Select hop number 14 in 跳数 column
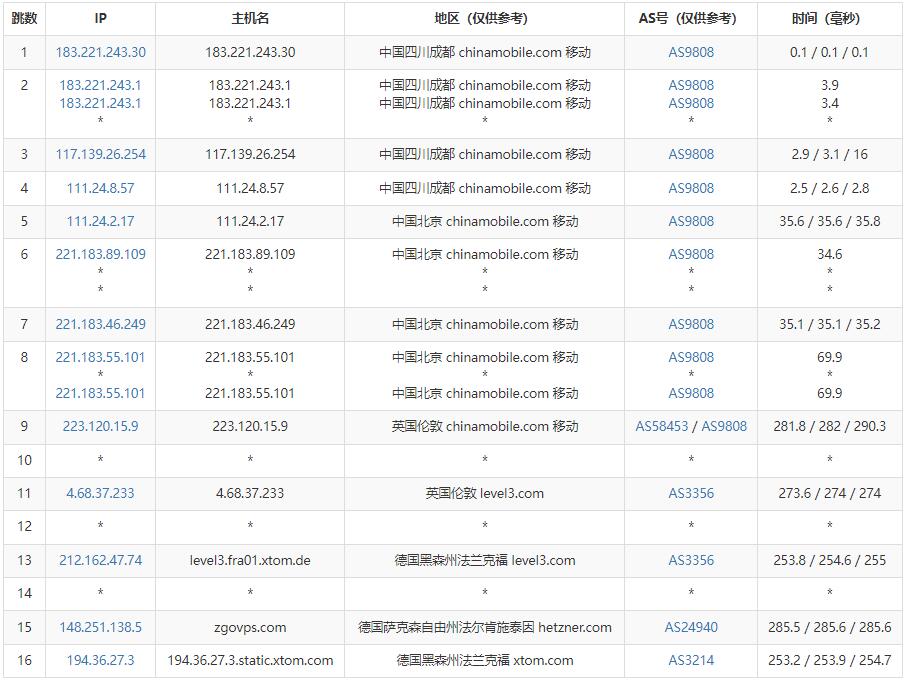 (24, 593)
